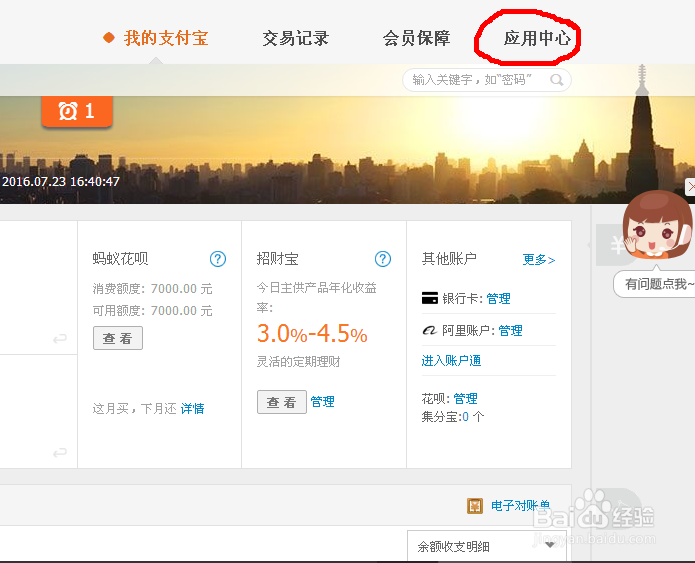Click the 蚂蚁花呗 heading
The image size is (695, 563).
pos(120,258)
